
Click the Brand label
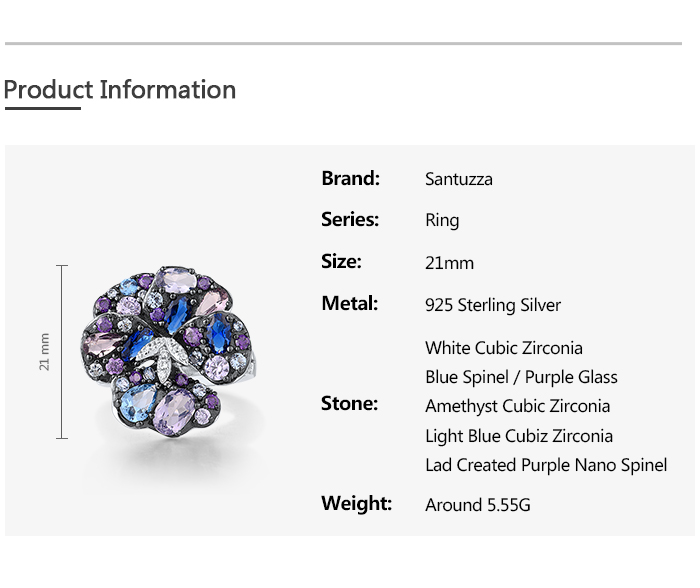(350, 178)
